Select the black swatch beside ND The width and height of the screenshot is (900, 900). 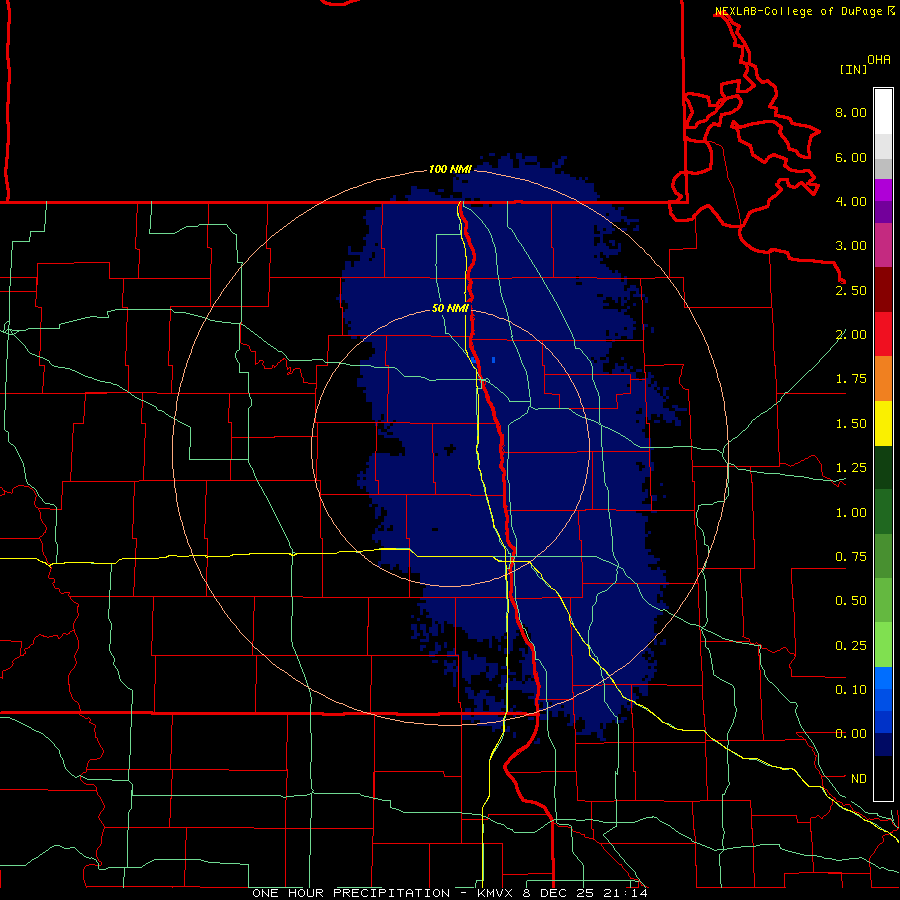(x=883, y=778)
